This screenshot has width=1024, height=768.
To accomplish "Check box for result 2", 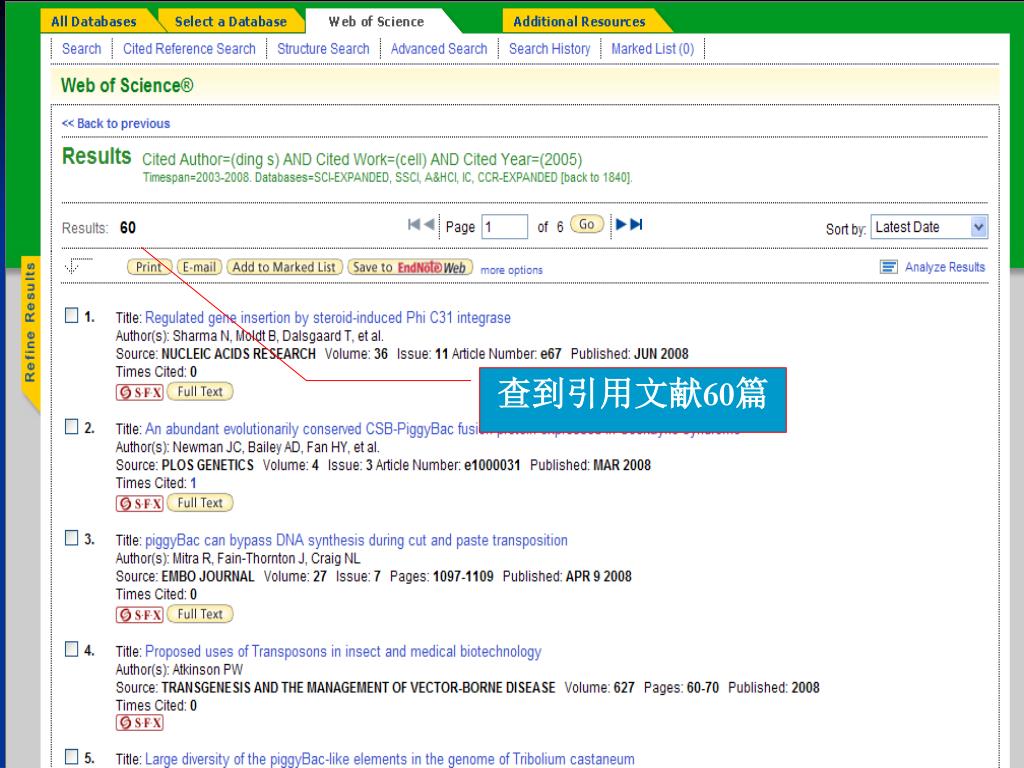I will pos(72,426).
